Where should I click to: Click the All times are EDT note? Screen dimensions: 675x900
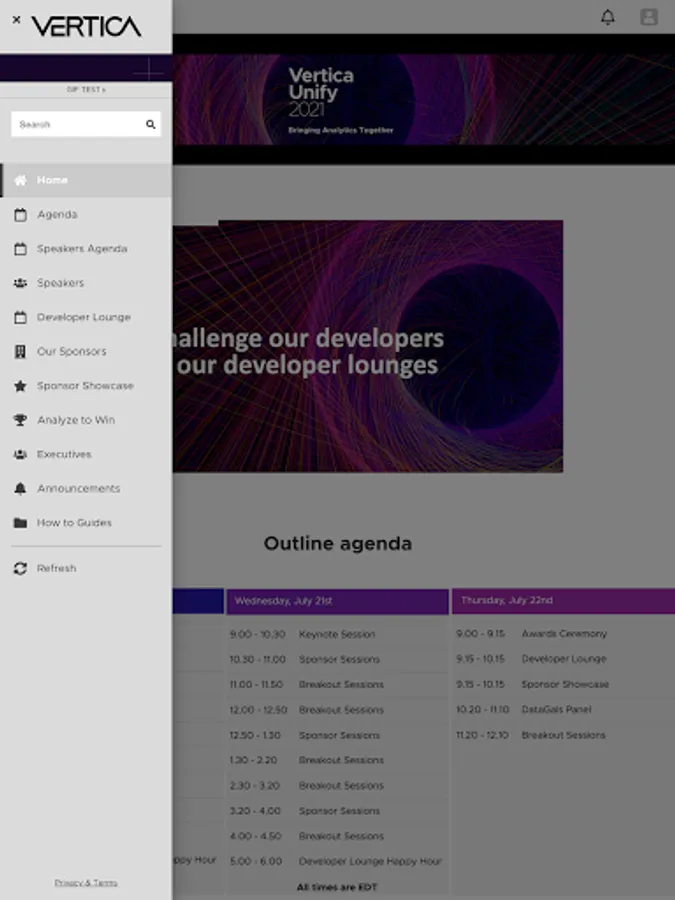tap(337, 887)
